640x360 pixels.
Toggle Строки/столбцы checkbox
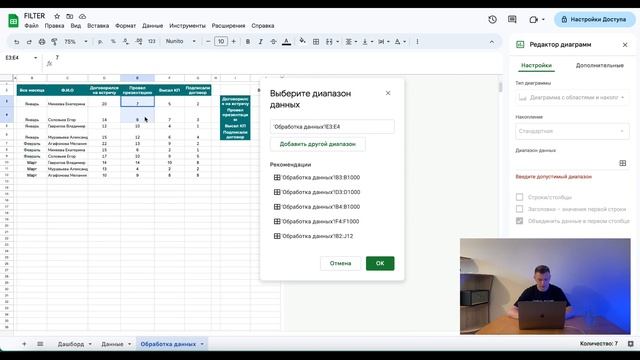(x=519, y=197)
